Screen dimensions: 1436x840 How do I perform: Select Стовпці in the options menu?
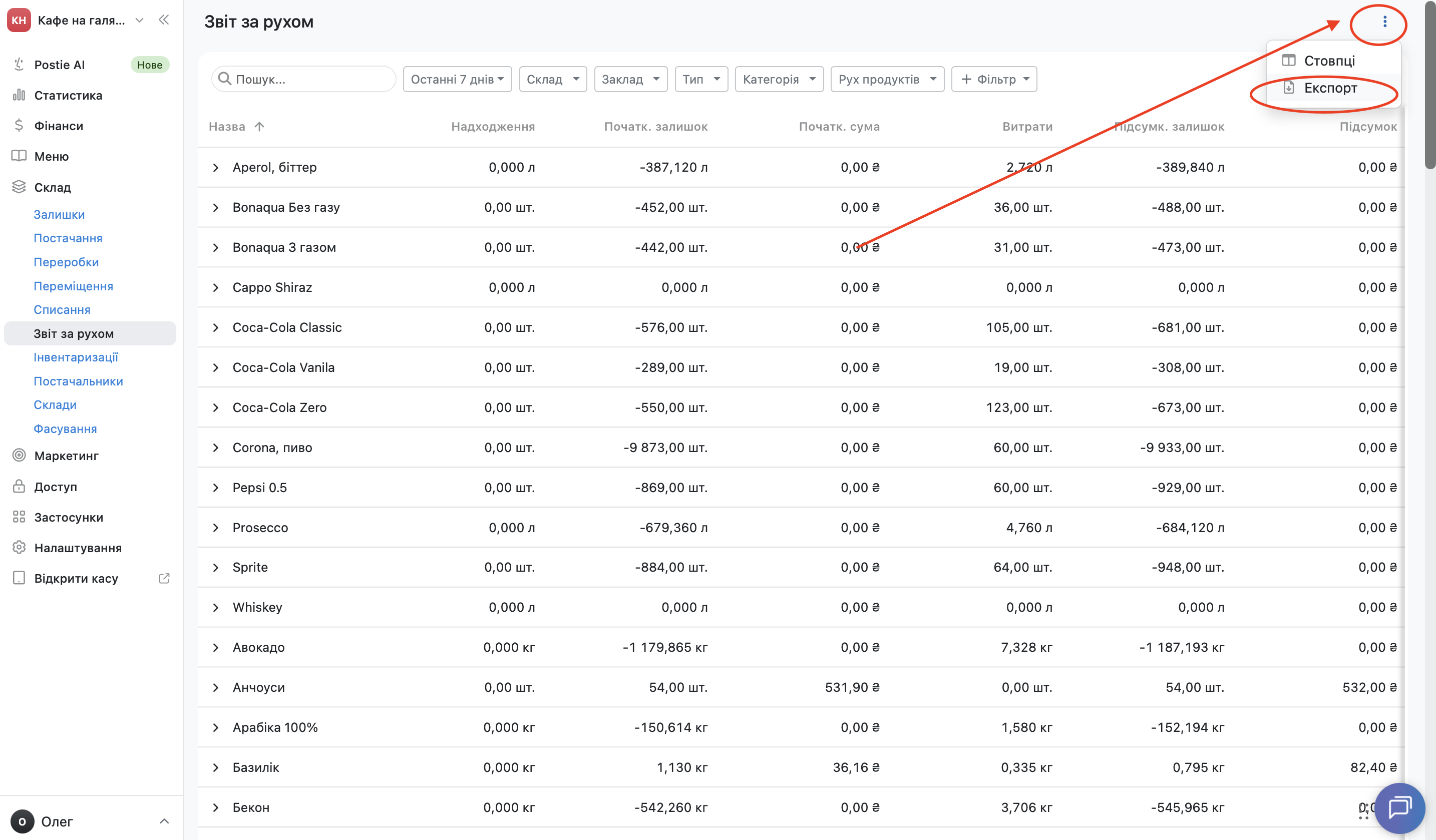click(x=1332, y=61)
